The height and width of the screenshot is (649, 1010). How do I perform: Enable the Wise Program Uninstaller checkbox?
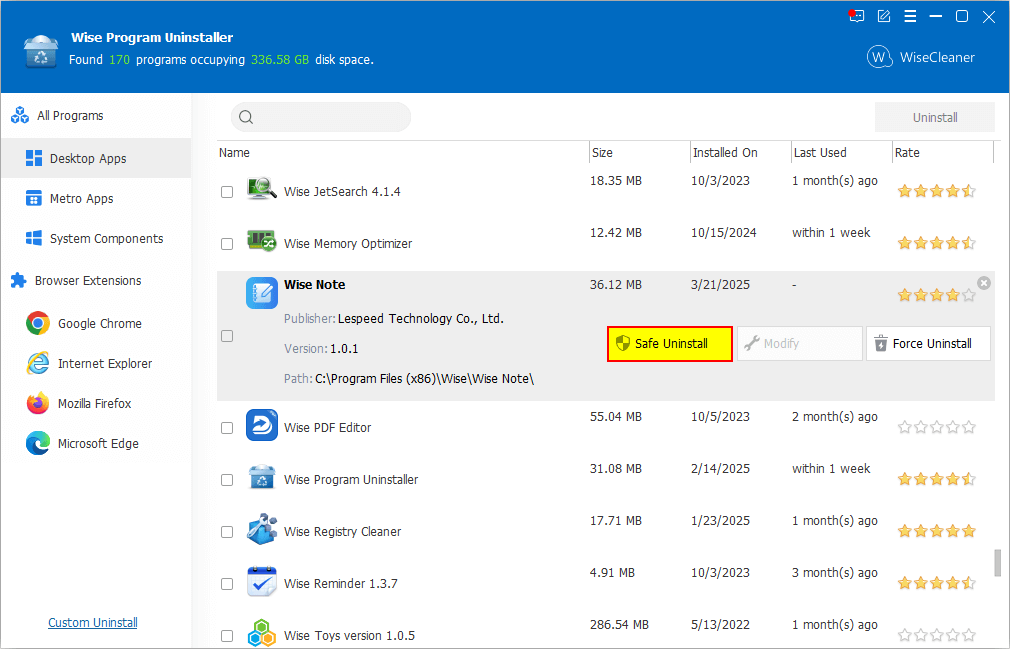[227, 480]
